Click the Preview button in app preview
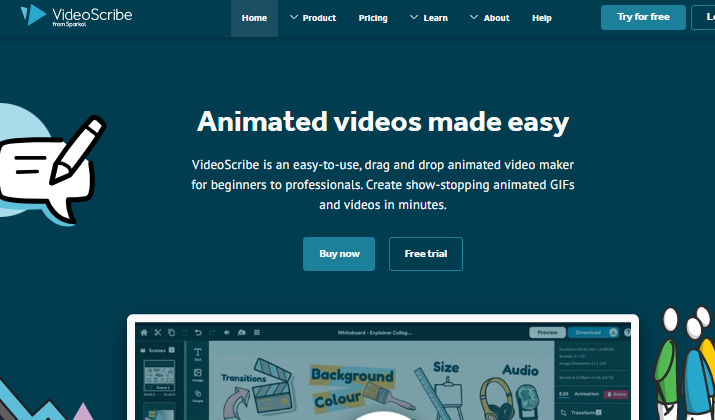The image size is (715, 420). (547, 332)
